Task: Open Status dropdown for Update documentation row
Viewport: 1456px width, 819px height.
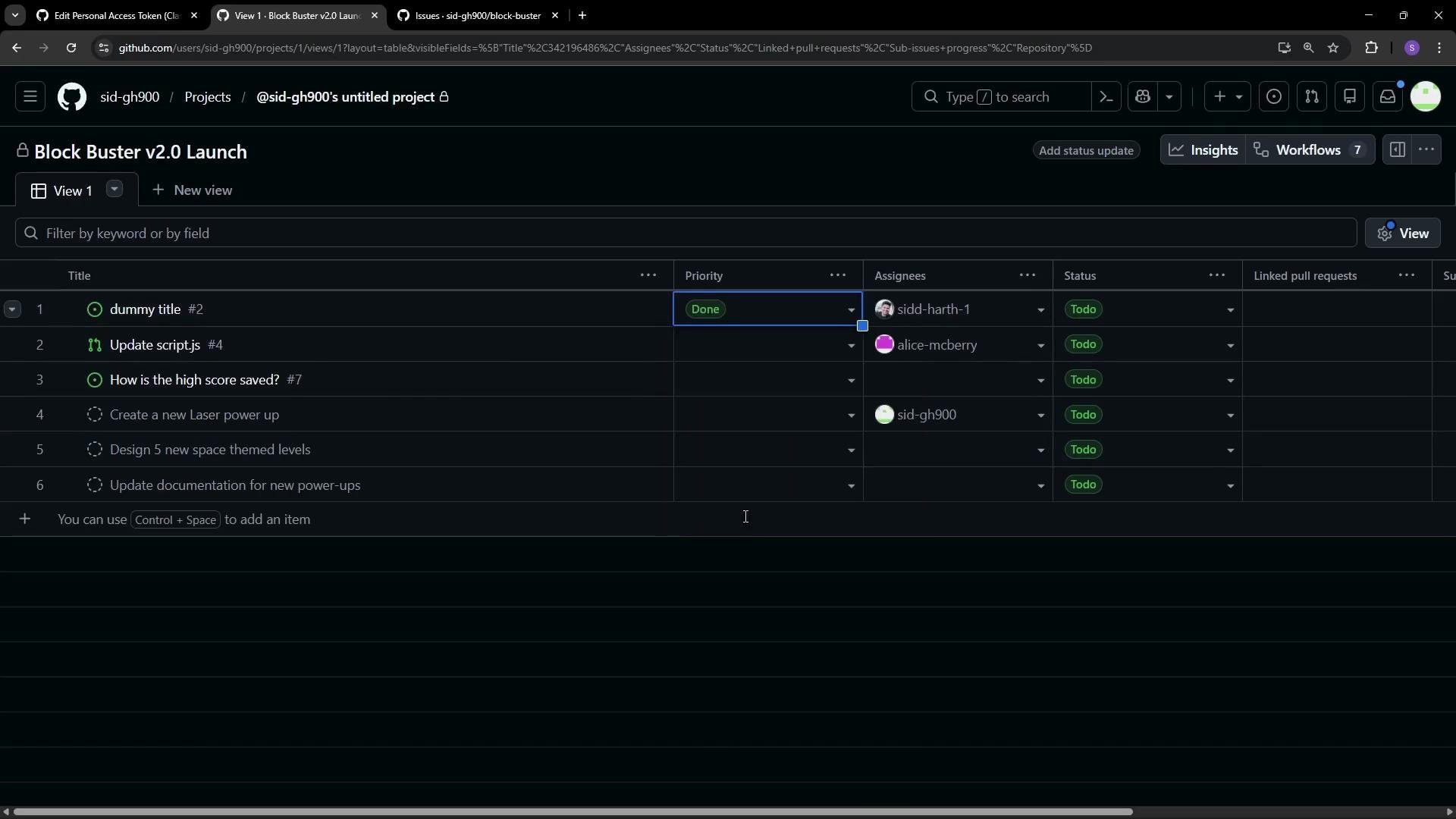Action: pyautogui.click(x=1230, y=486)
